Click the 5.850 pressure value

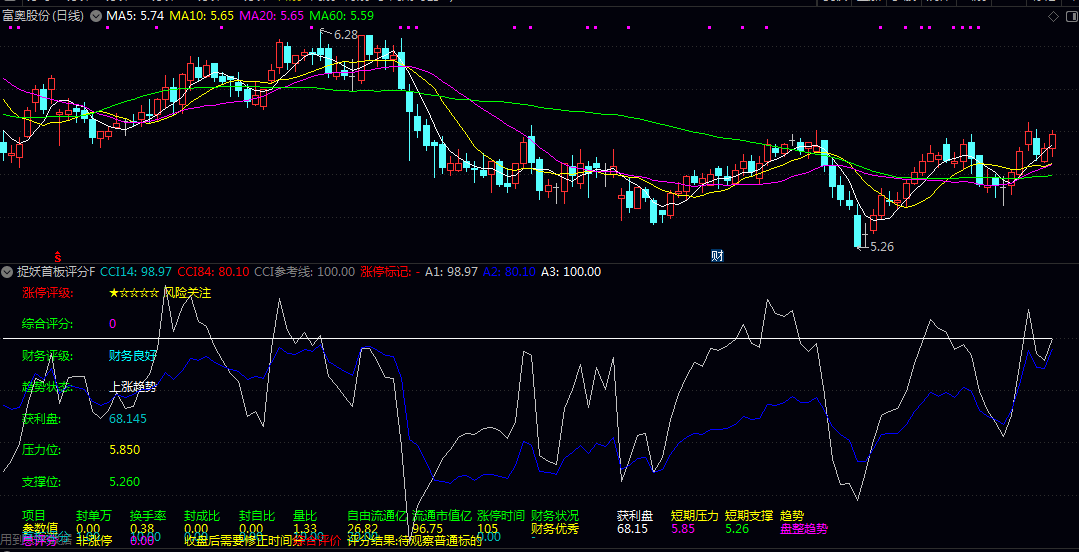point(125,450)
